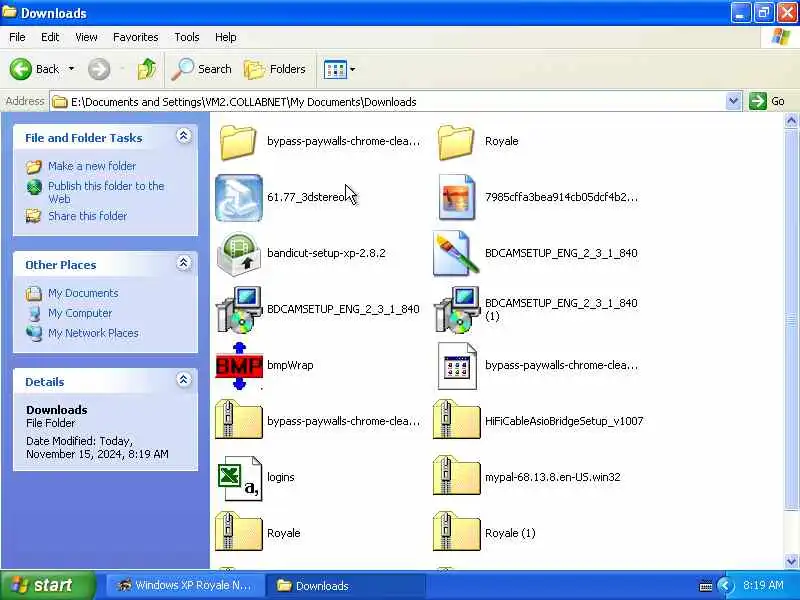The height and width of the screenshot is (600, 800).
Task: Select BDCAMSETUP_ENG_2_3_1_840 (1) installer icon
Action: (456, 310)
